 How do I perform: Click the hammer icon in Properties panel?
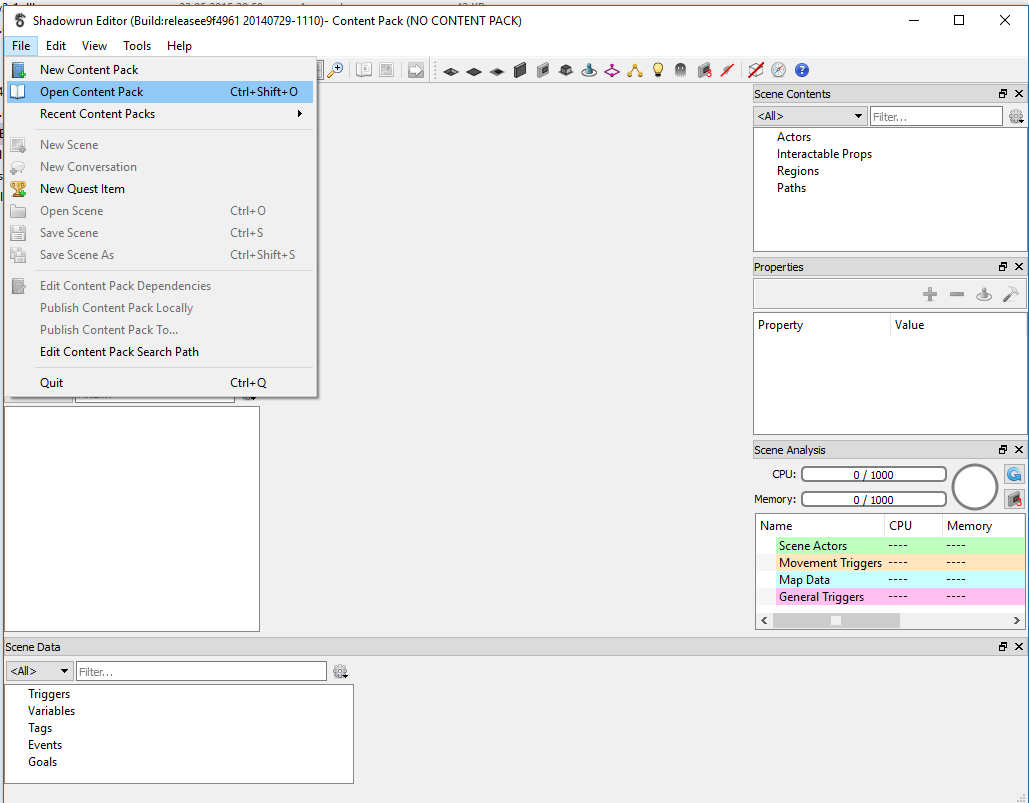pos(1011,295)
